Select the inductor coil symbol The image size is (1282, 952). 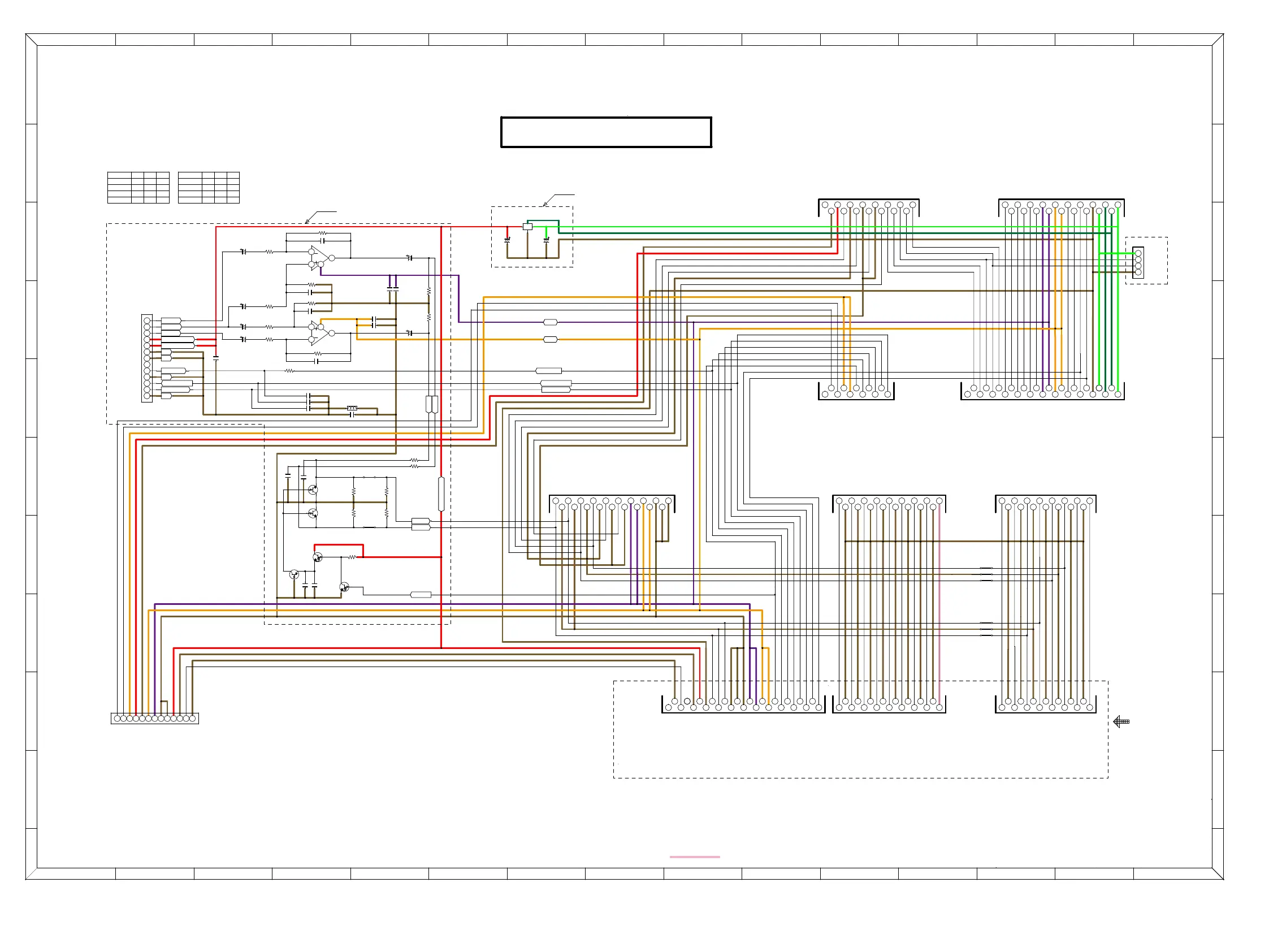(x=352, y=408)
